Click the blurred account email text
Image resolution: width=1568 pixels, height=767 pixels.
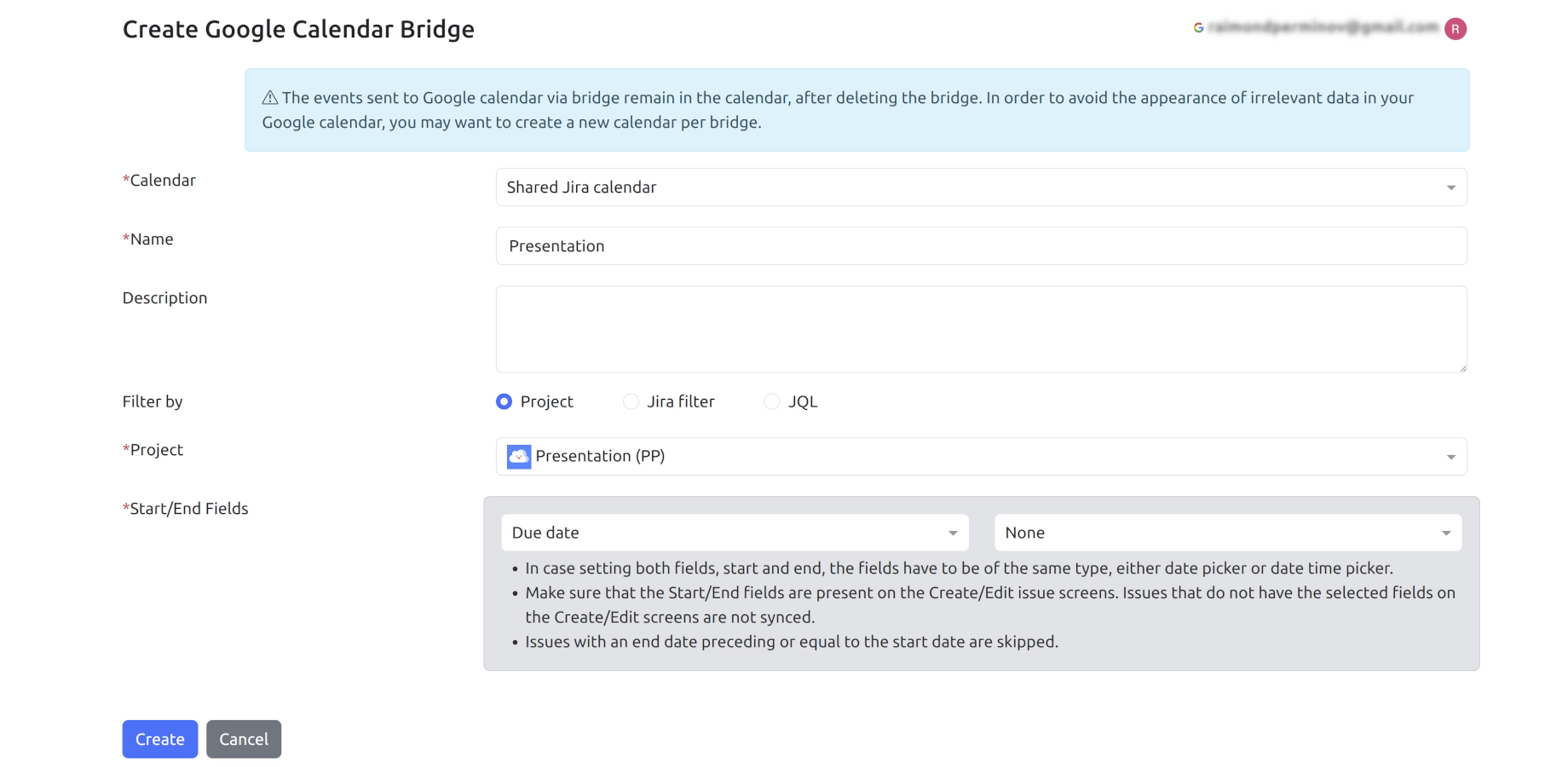[x=1323, y=28]
